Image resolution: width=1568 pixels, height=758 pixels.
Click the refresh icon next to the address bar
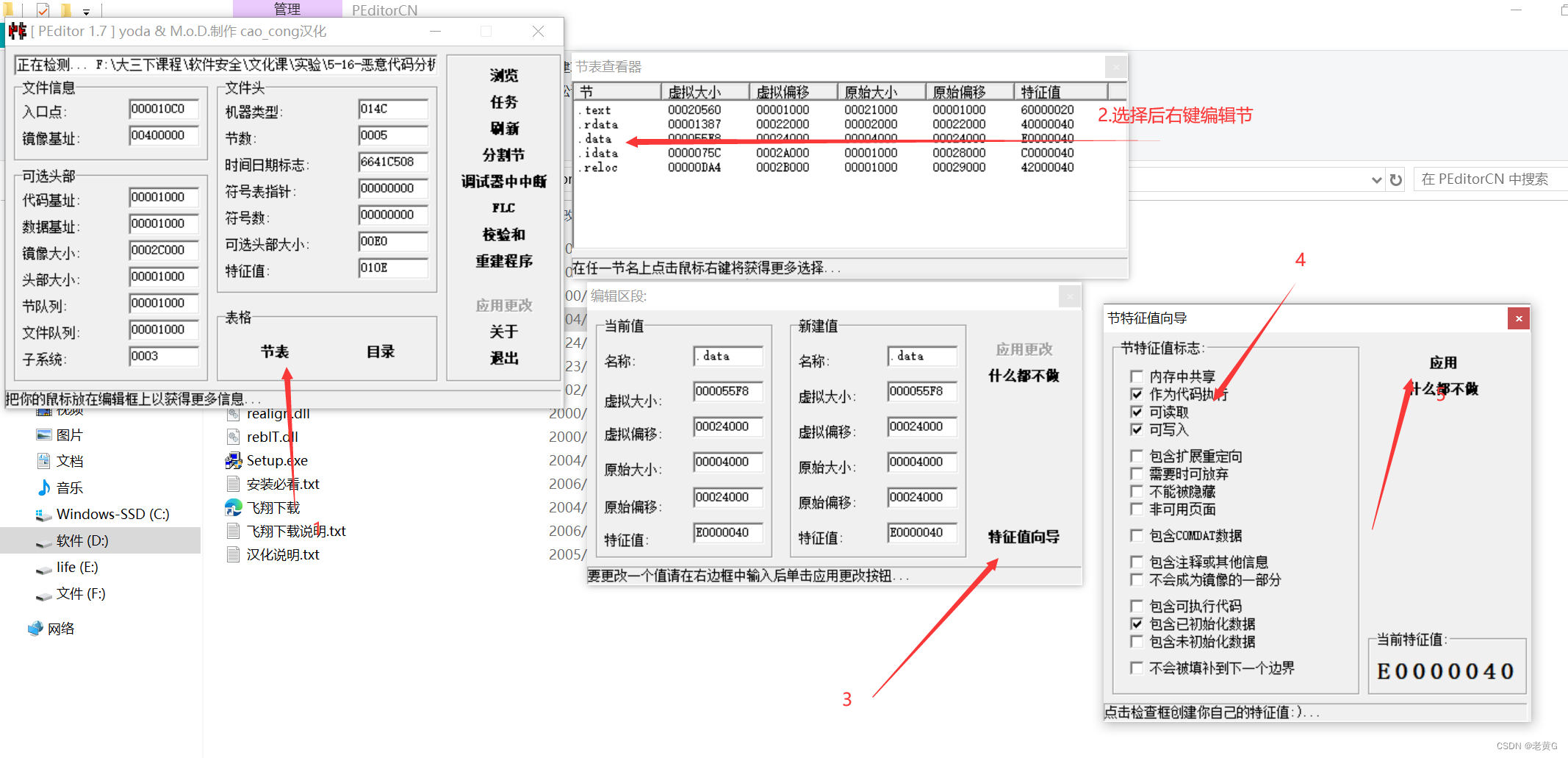1395,179
